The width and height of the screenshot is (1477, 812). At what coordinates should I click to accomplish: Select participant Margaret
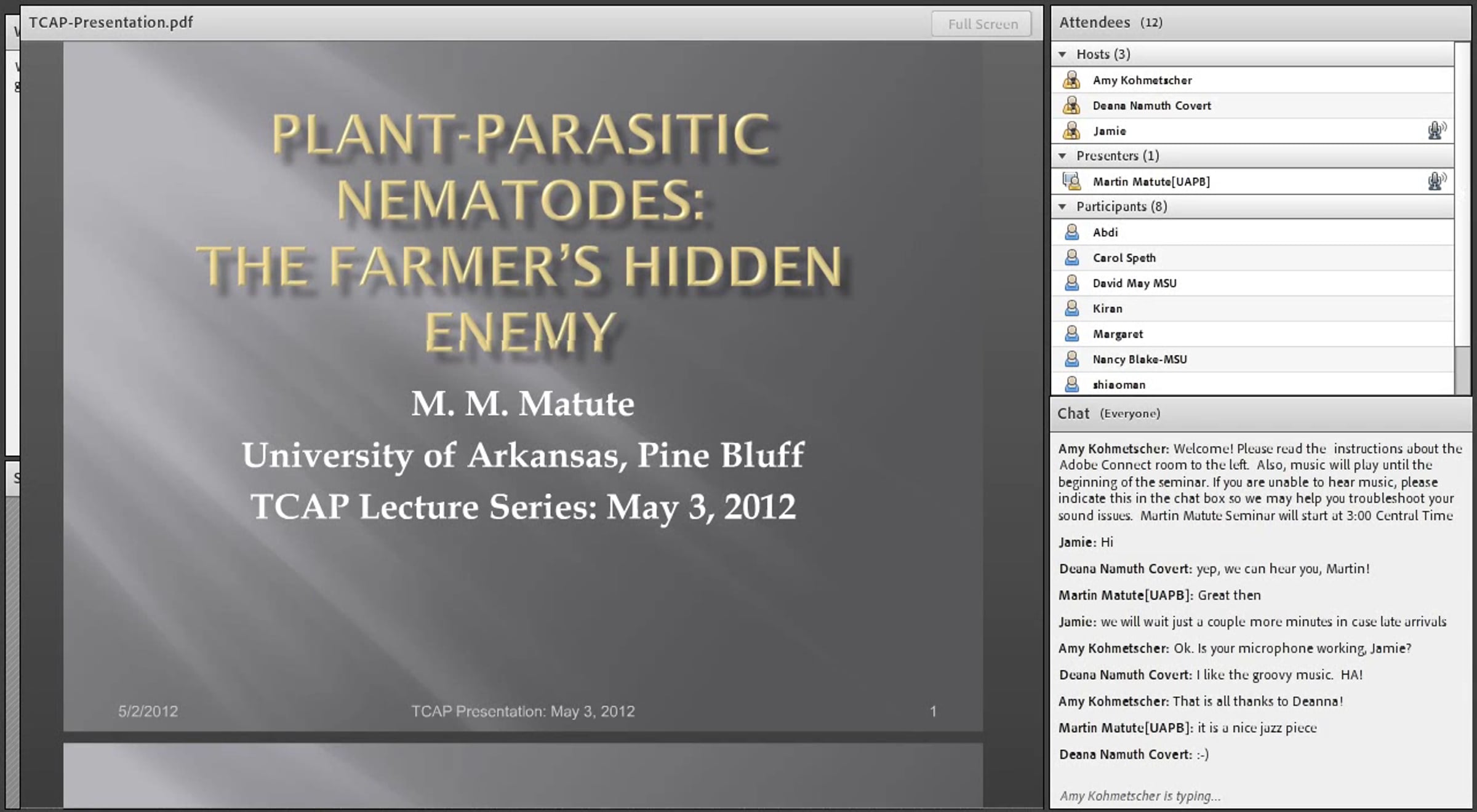(1118, 334)
